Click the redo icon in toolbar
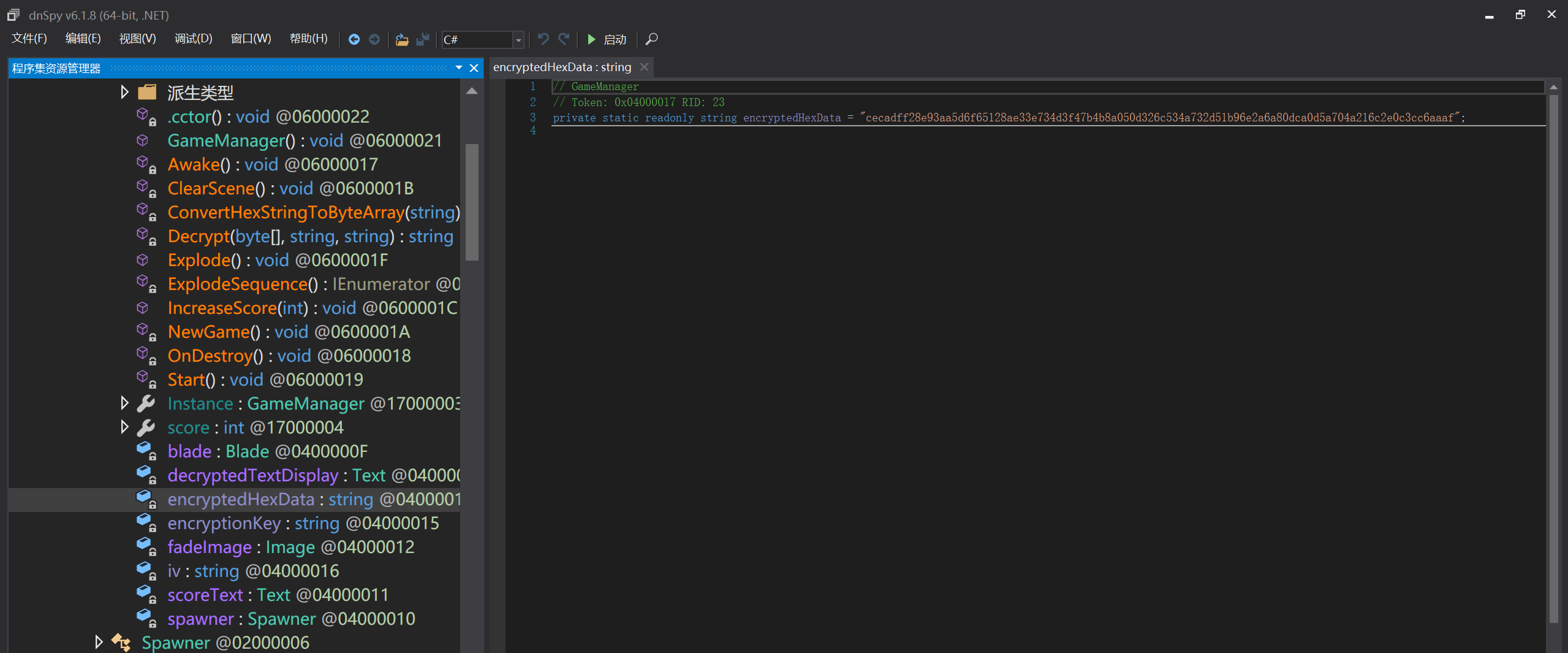Viewport: 1568px width, 653px height. tap(564, 39)
